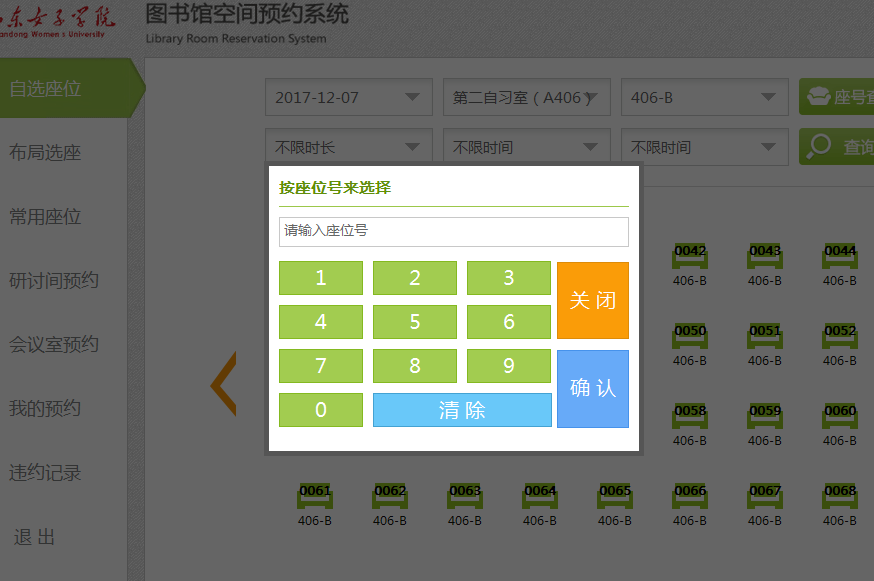The width and height of the screenshot is (874, 581).
Task: Focus the 请输入座位号 input field
Action: 453,231
